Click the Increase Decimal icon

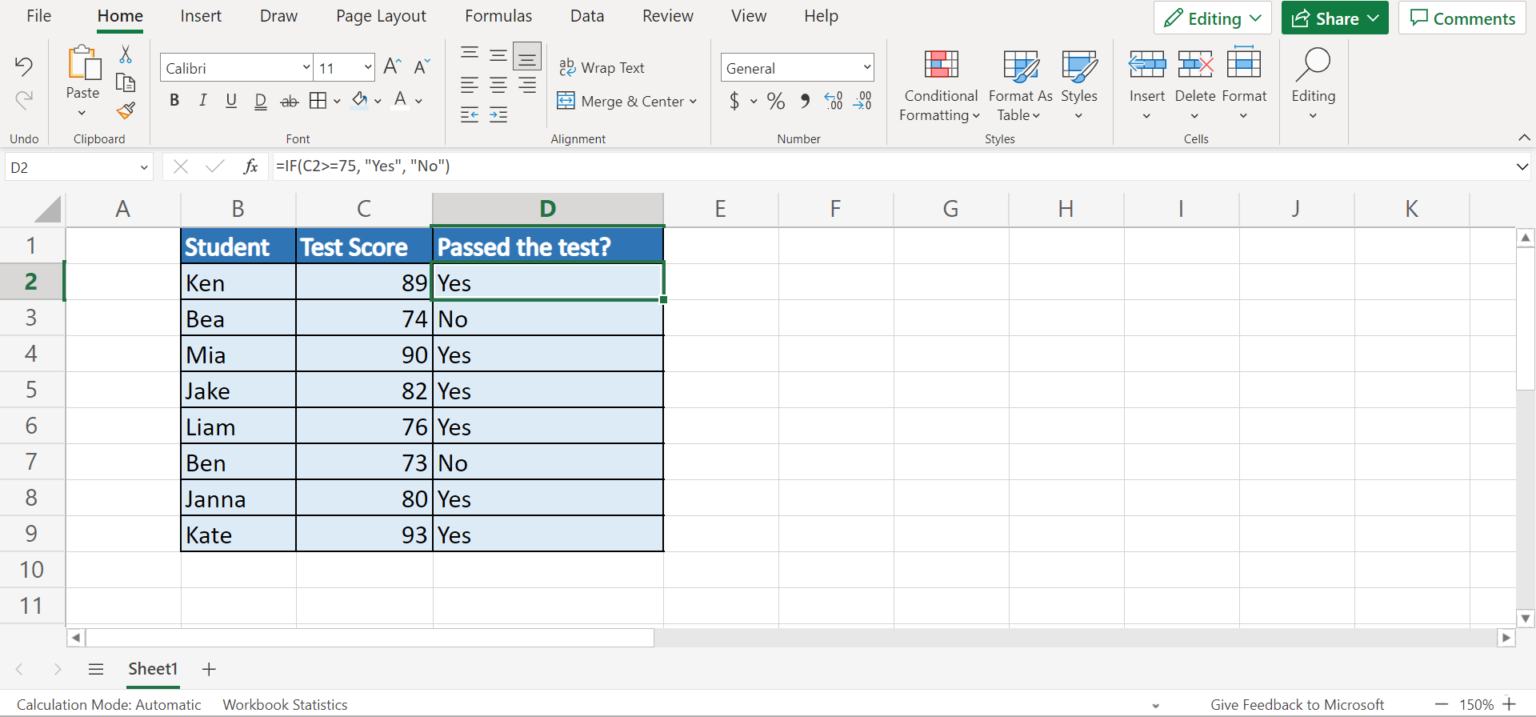coord(833,101)
